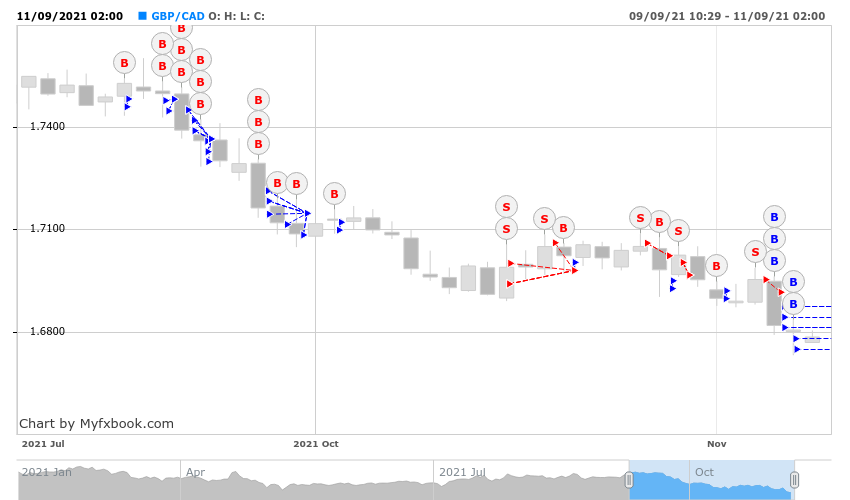The width and height of the screenshot is (850, 500).
Task: Click the 11/09/2021 02:00 timestamp header
Action: tap(70, 16)
